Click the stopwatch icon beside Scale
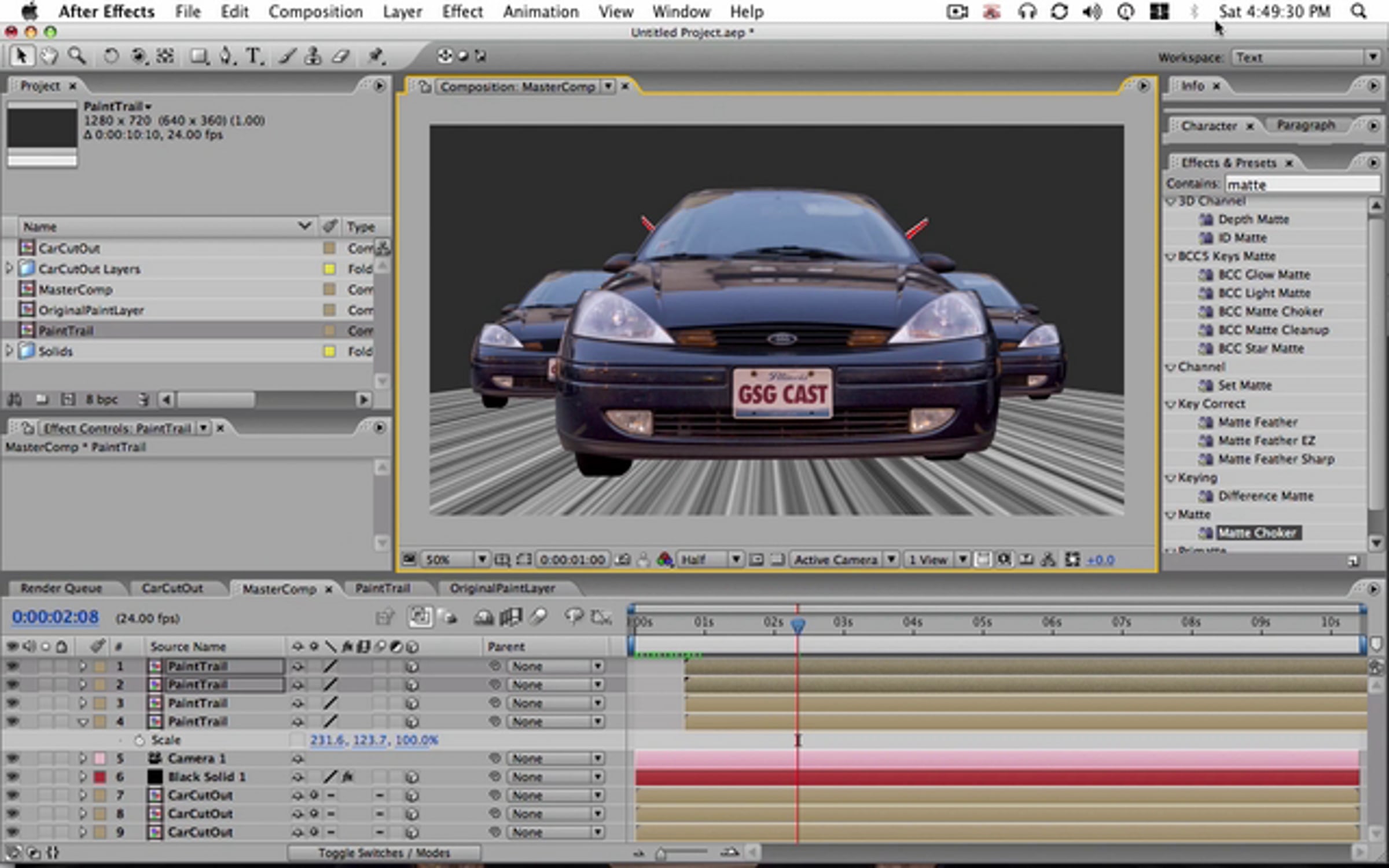This screenshot has height=868, width=1389. [139, 740]
